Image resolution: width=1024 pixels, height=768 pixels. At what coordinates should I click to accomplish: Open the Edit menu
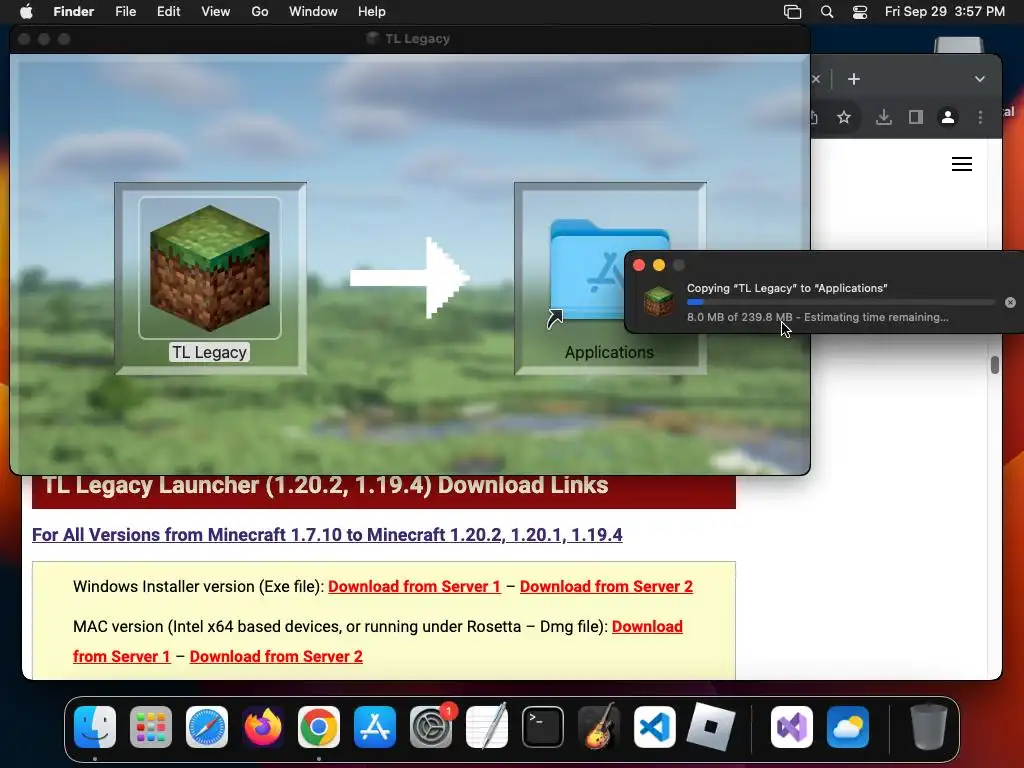coord(168,12)
